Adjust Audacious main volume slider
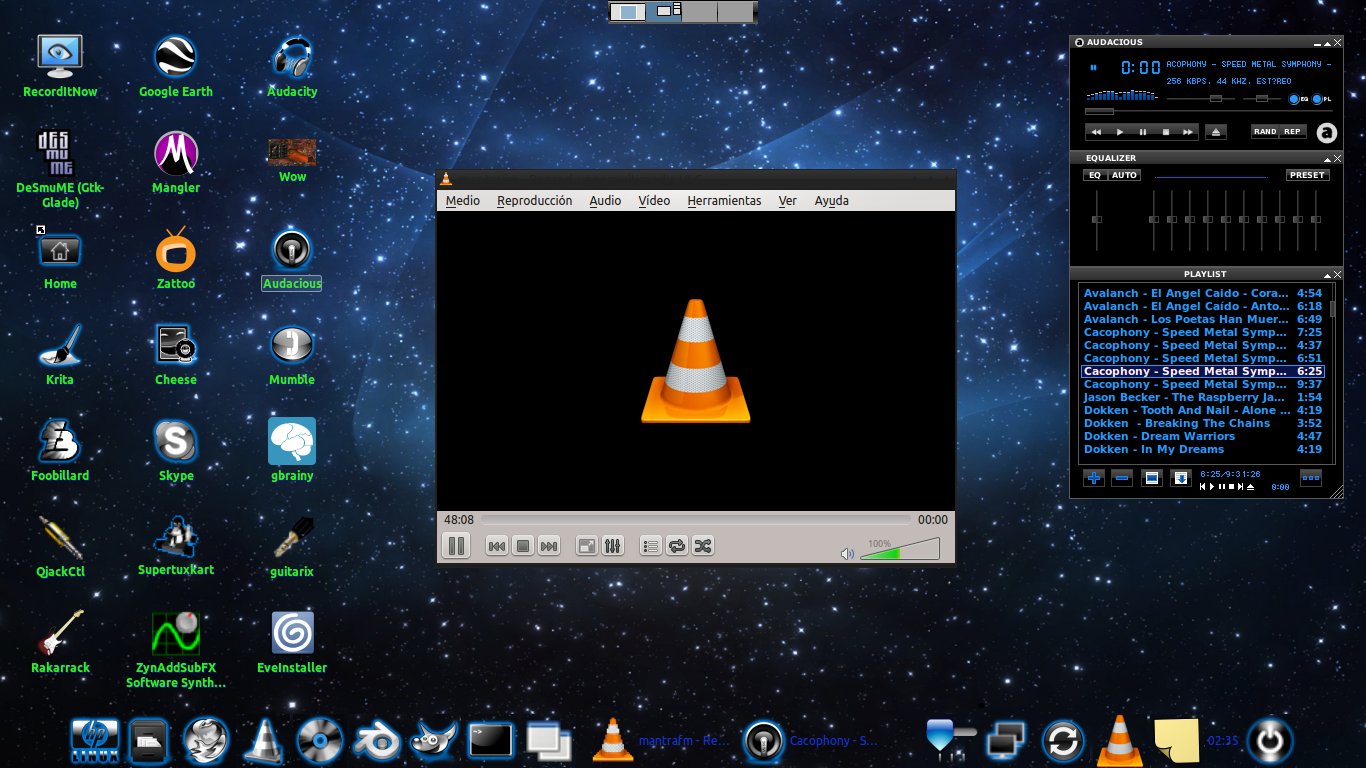 1201,99
